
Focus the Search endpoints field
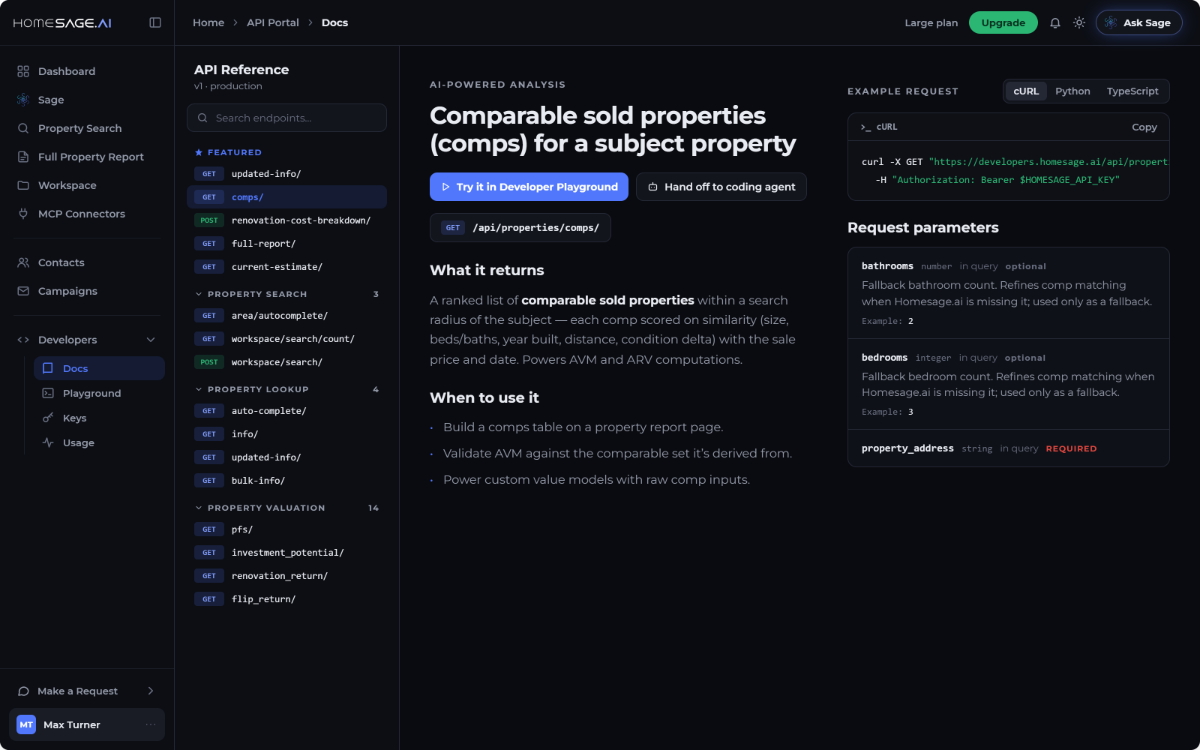coord(287,118)
